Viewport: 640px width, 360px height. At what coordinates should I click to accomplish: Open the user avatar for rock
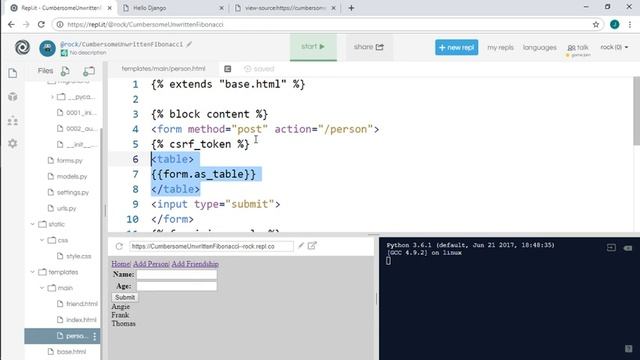click(x=47, y=48)
